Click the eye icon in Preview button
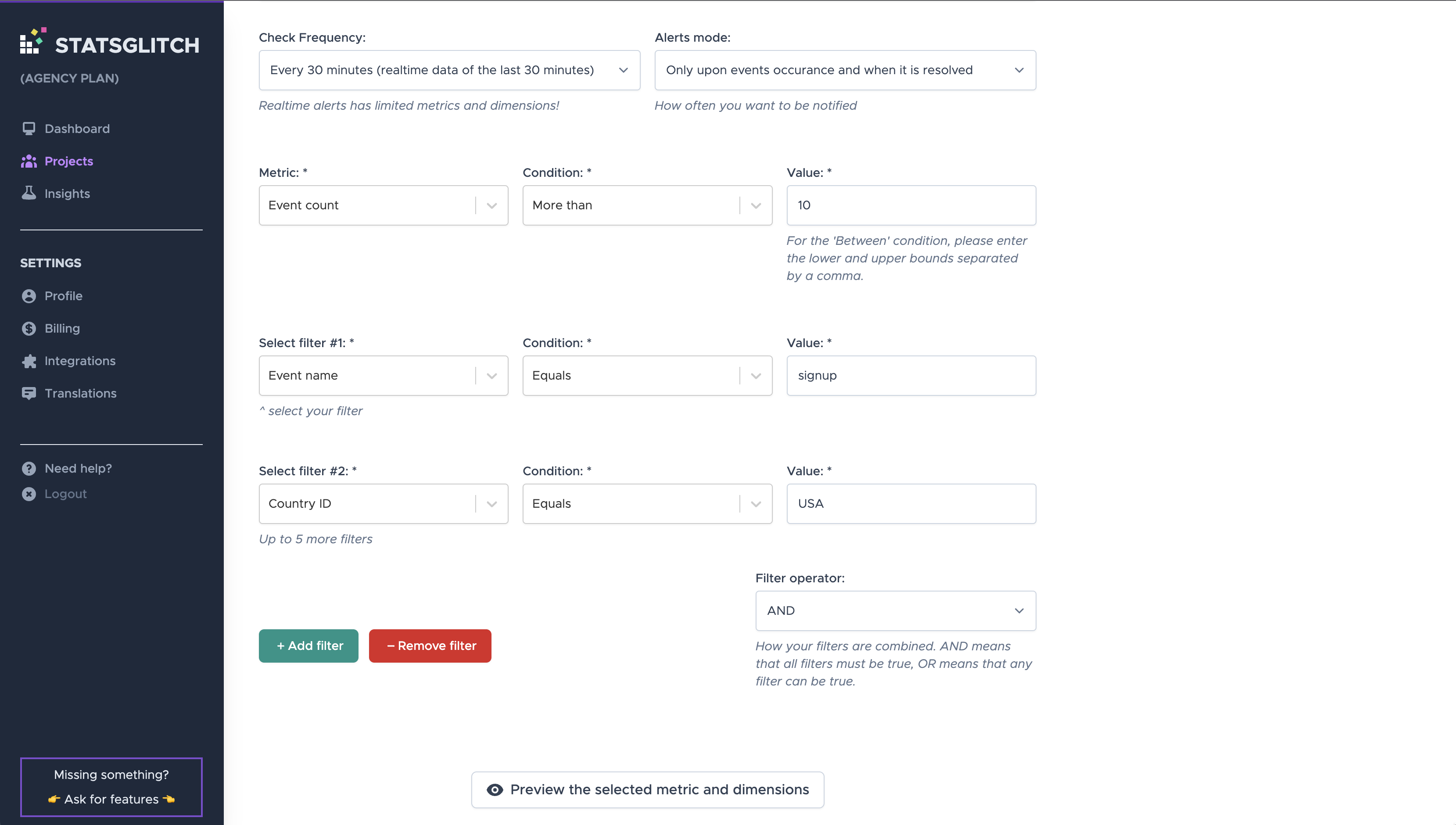Image resolution: width=1456 pixels, height=825 pixels. click(x=495, y=790)
